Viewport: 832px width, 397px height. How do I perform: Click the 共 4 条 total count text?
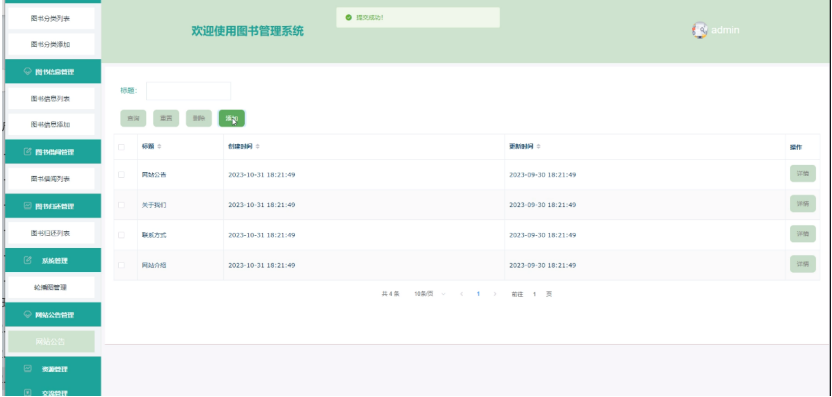click(391, 294)
